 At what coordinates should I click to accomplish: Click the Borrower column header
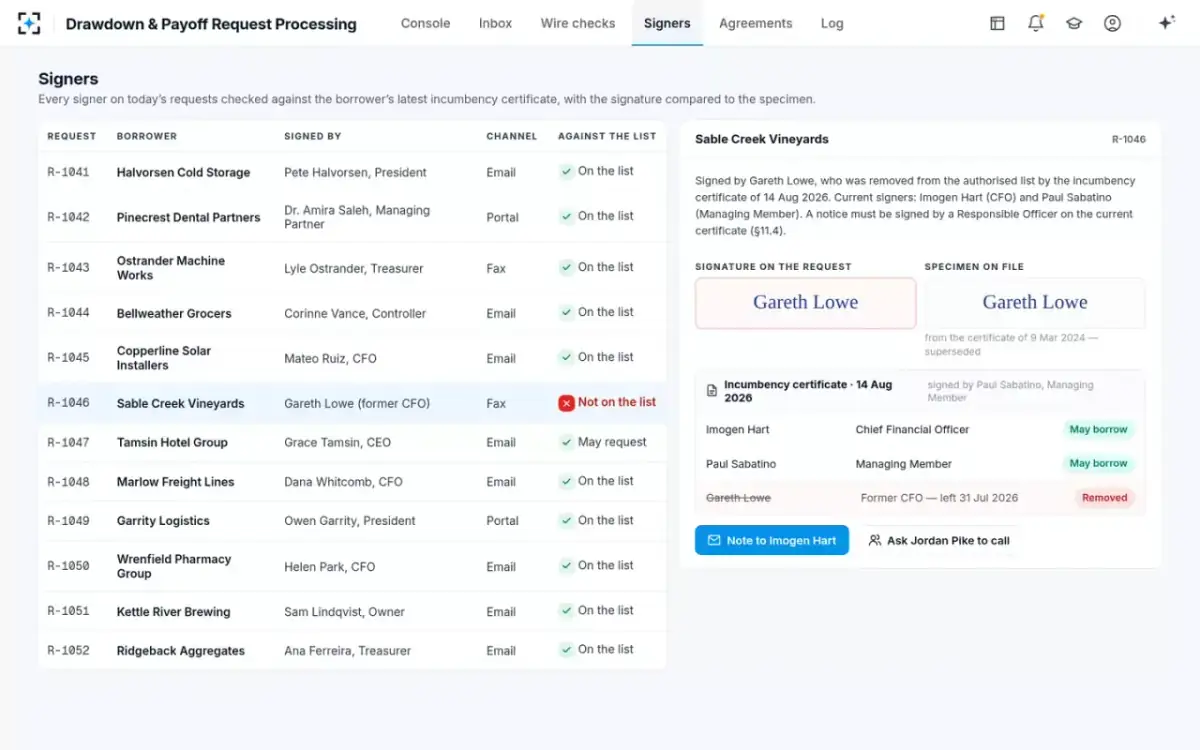(147, 136)
